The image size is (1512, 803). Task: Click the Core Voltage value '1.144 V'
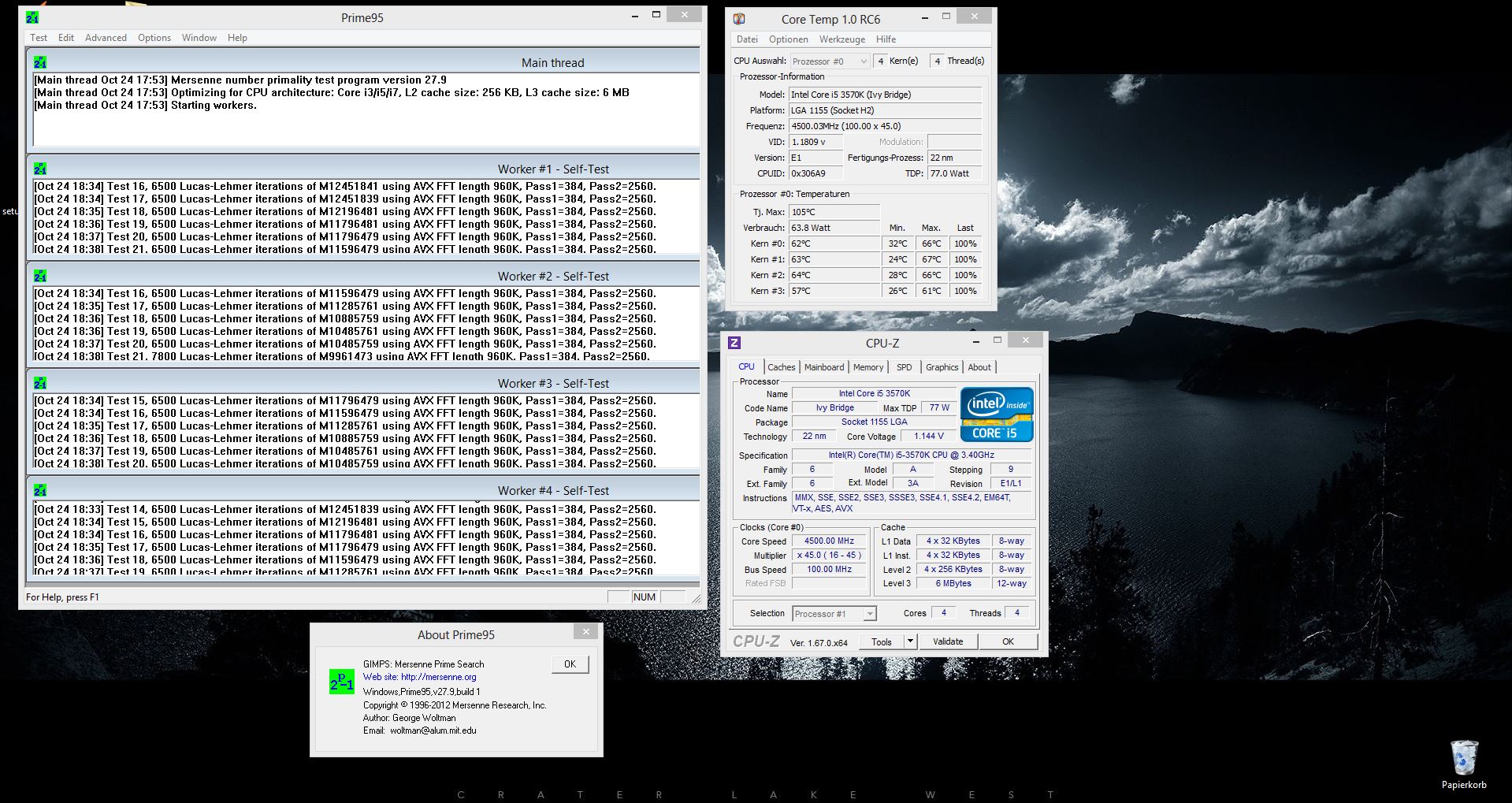pos(928,437)
